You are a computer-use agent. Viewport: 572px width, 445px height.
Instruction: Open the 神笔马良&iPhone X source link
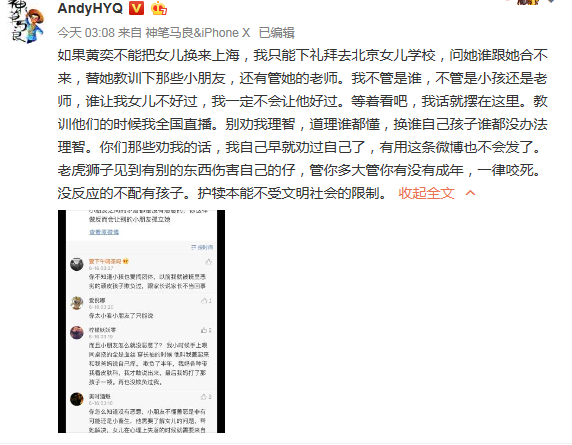(198, 33)
